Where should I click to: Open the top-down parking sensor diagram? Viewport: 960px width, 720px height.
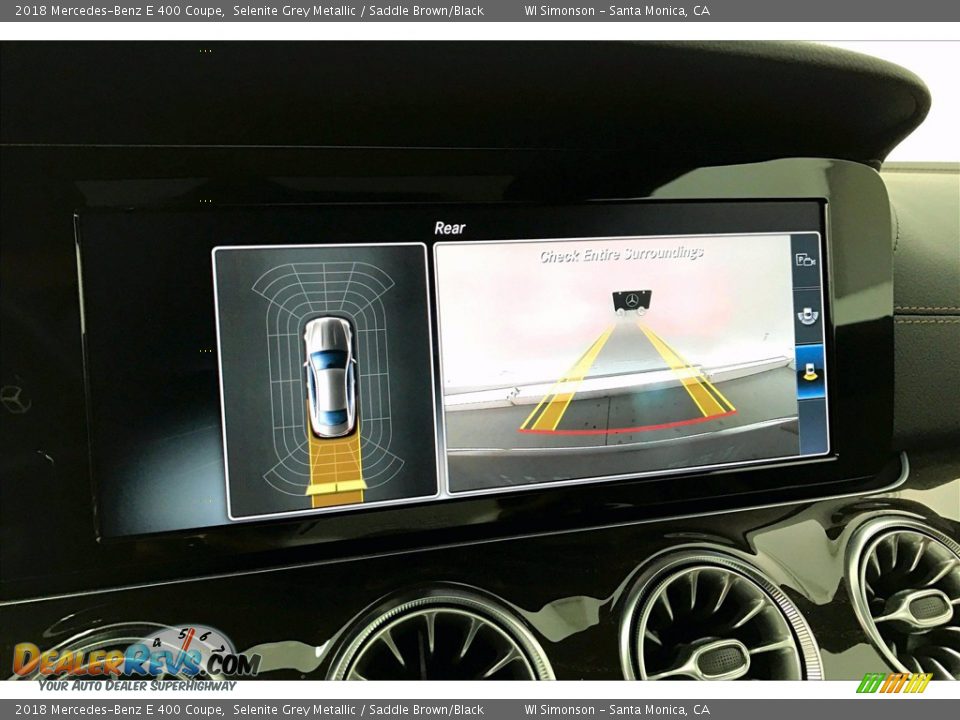tap(325, 381)
